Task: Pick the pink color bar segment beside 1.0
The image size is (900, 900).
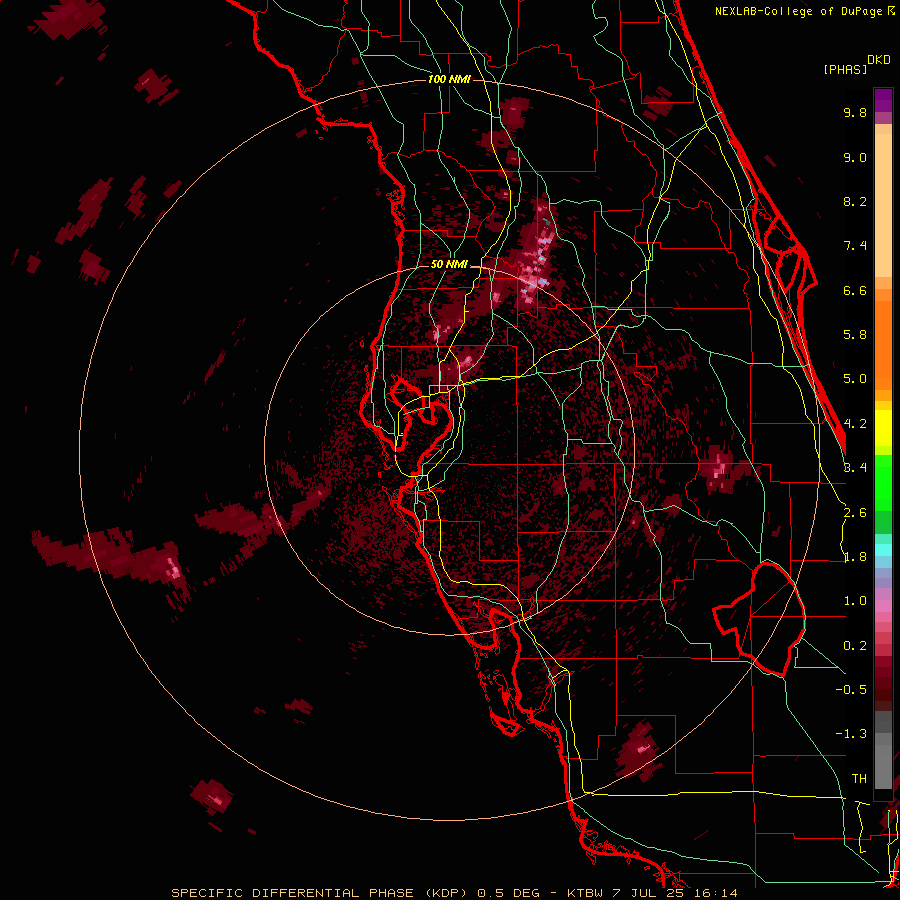Action: [883, 606]
